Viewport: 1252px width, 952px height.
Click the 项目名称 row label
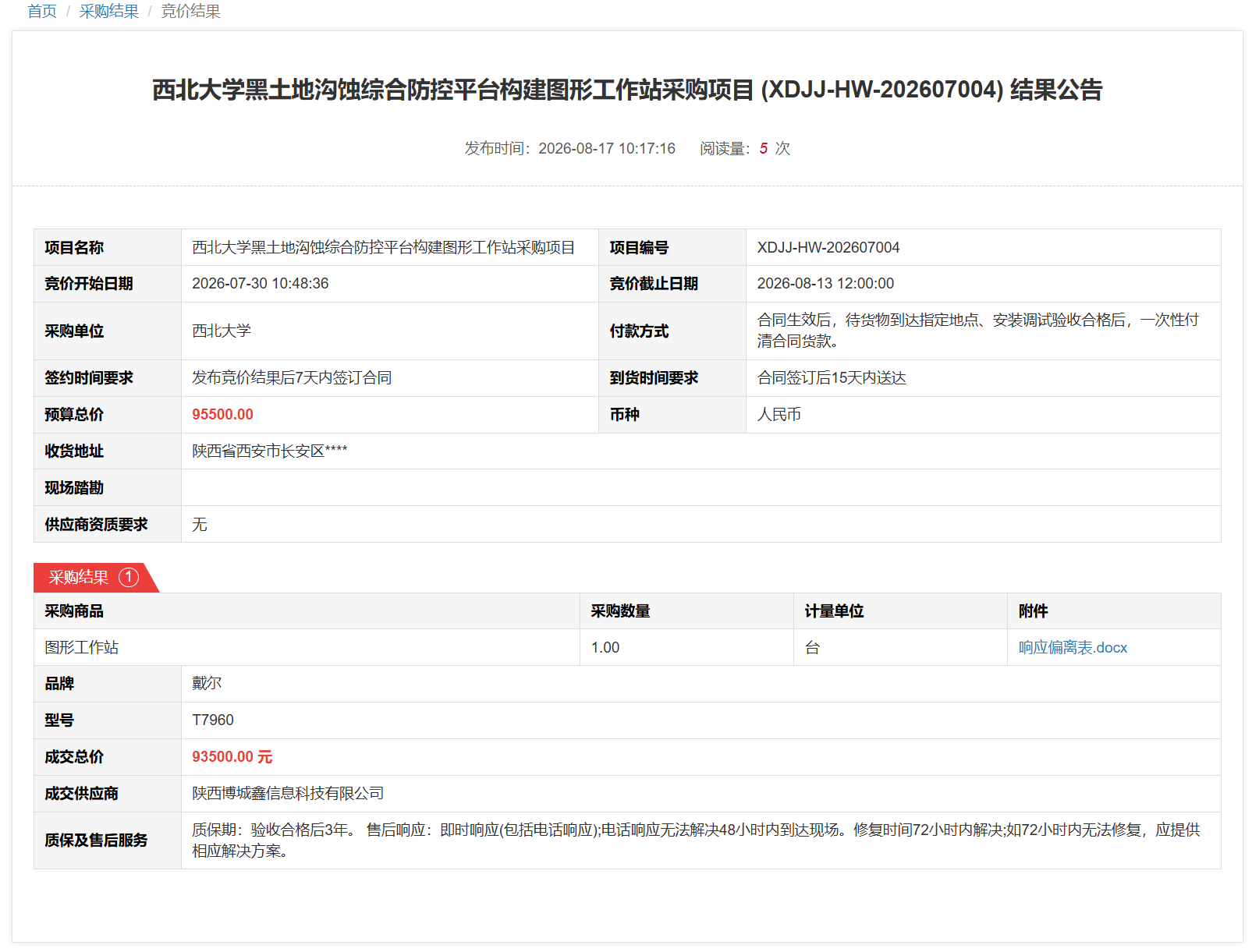74,247
